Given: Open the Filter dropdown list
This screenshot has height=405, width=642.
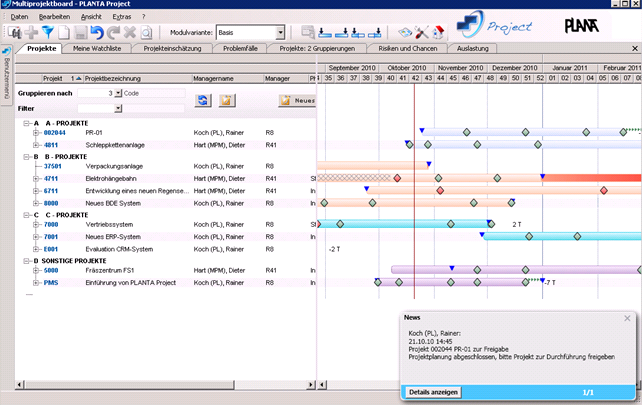Looking at the screenshot, I should pos(118,107).
